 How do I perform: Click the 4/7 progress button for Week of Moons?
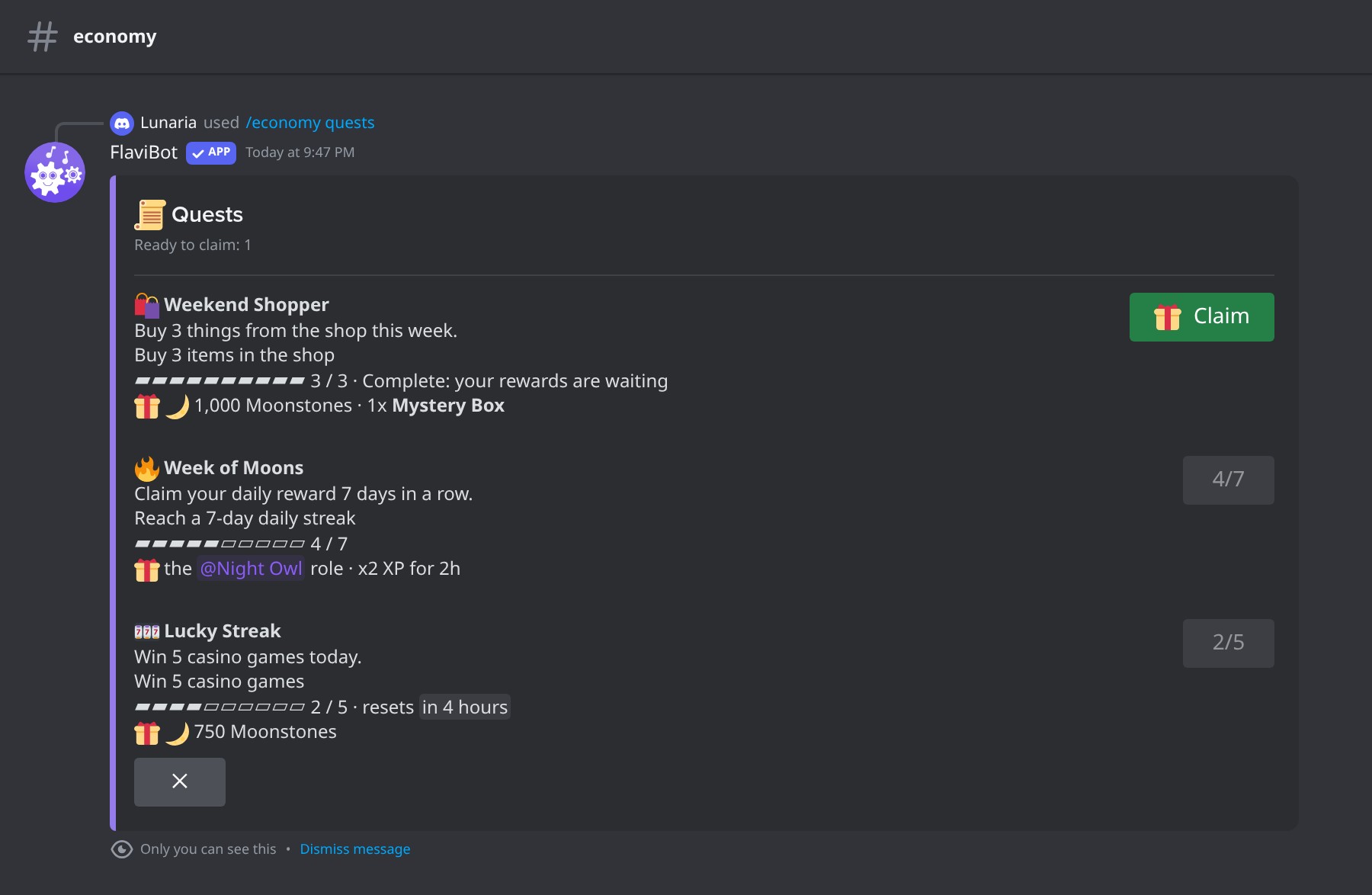[x=1229, y=480]
